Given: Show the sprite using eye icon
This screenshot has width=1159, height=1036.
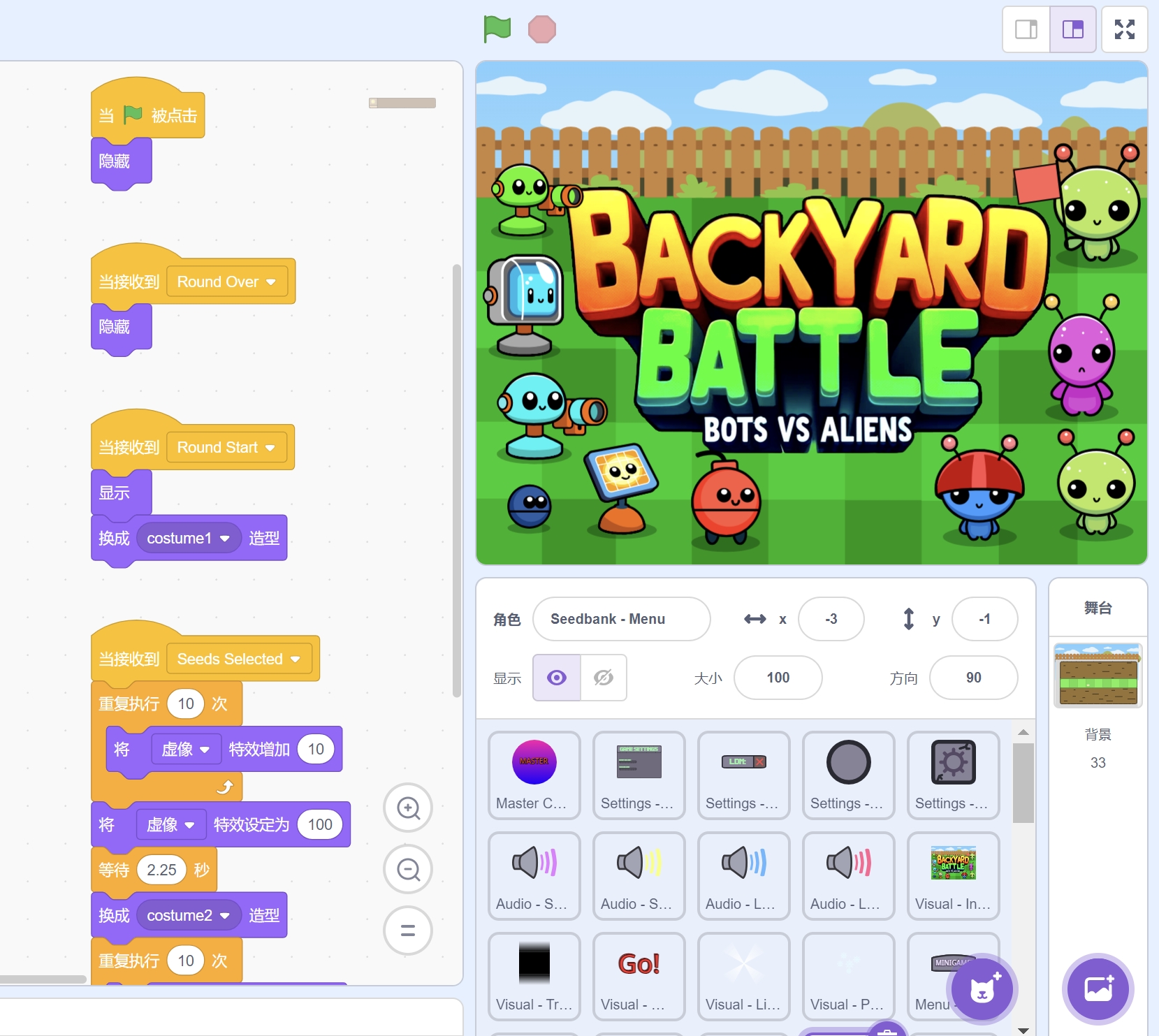Looking at the screenshot, I should click(557, 678).
